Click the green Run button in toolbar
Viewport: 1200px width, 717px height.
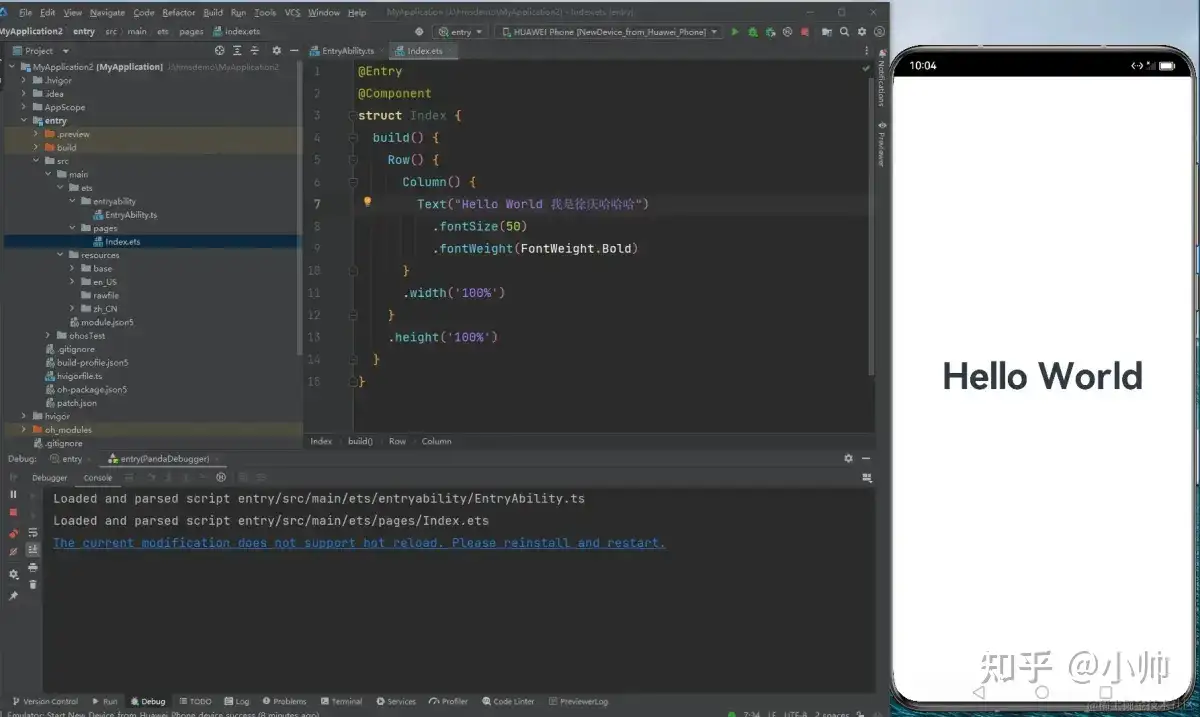click(735, 32)
